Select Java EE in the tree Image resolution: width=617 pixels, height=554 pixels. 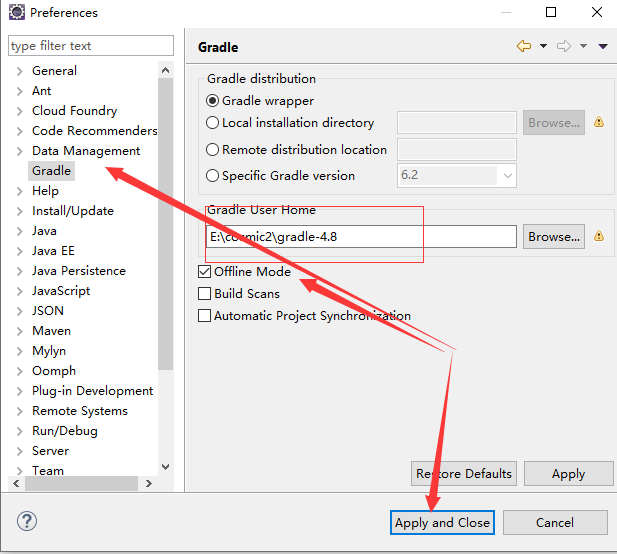[53, 251]
